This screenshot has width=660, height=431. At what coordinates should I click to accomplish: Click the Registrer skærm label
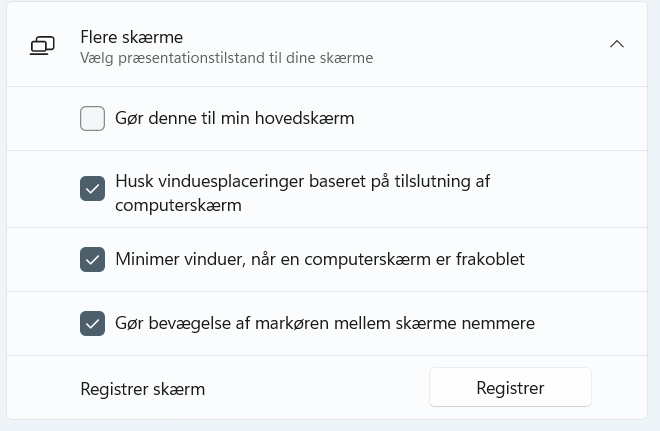[x=143, y=389]
